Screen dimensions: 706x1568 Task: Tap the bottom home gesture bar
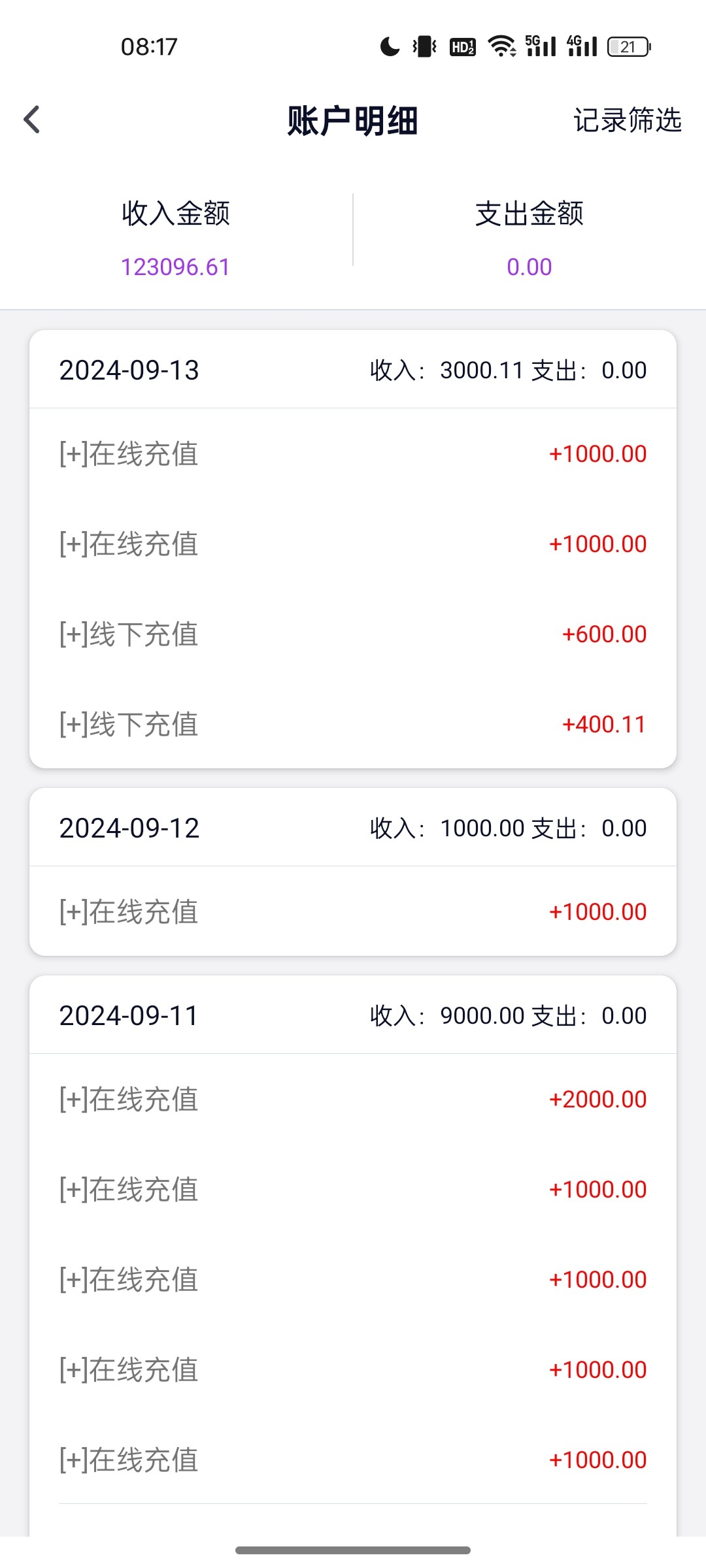353,1550
